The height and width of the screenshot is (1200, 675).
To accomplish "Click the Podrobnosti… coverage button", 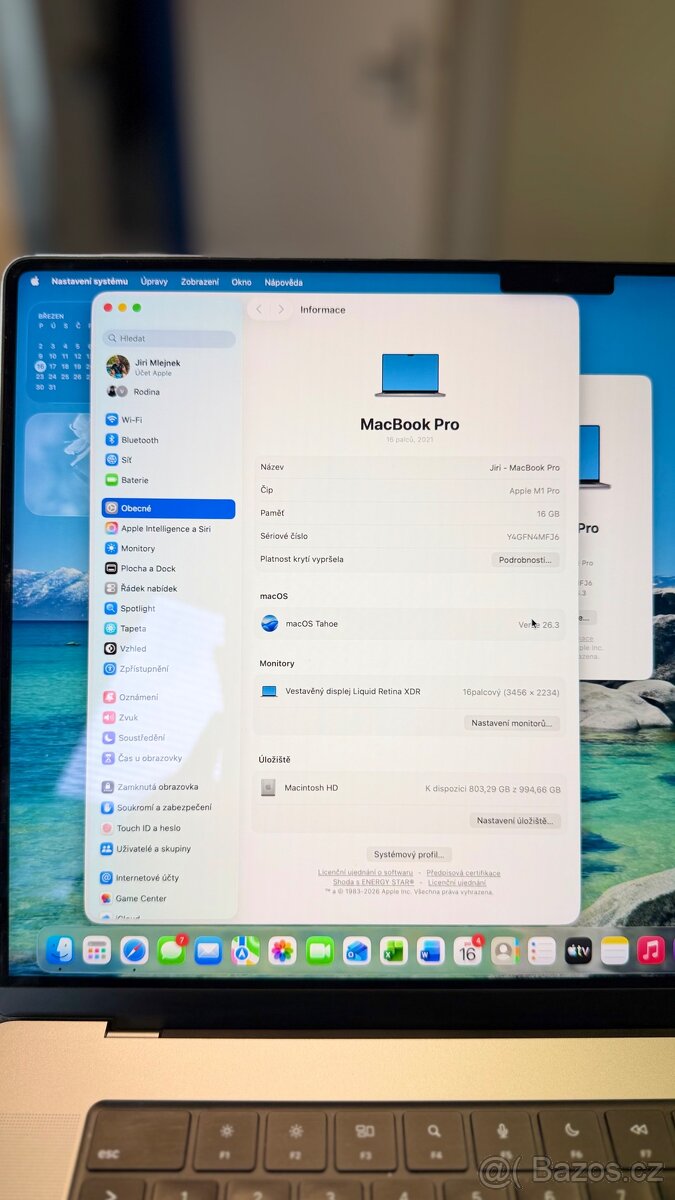I will (525, 559).
